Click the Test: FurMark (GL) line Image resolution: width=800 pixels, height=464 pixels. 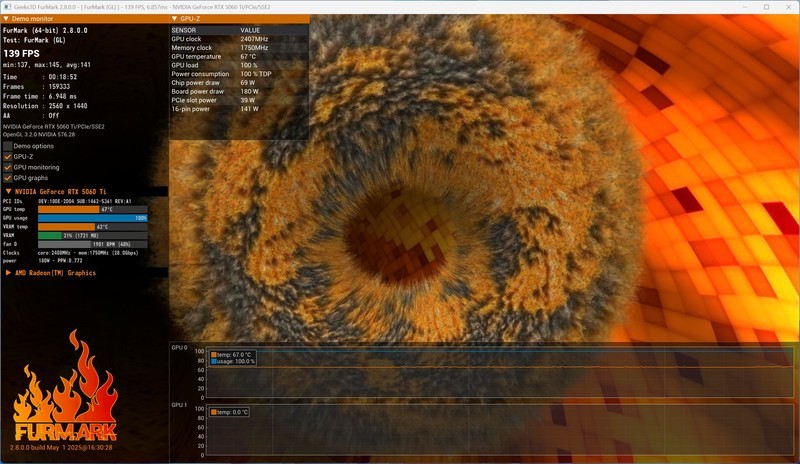point(34,40)
